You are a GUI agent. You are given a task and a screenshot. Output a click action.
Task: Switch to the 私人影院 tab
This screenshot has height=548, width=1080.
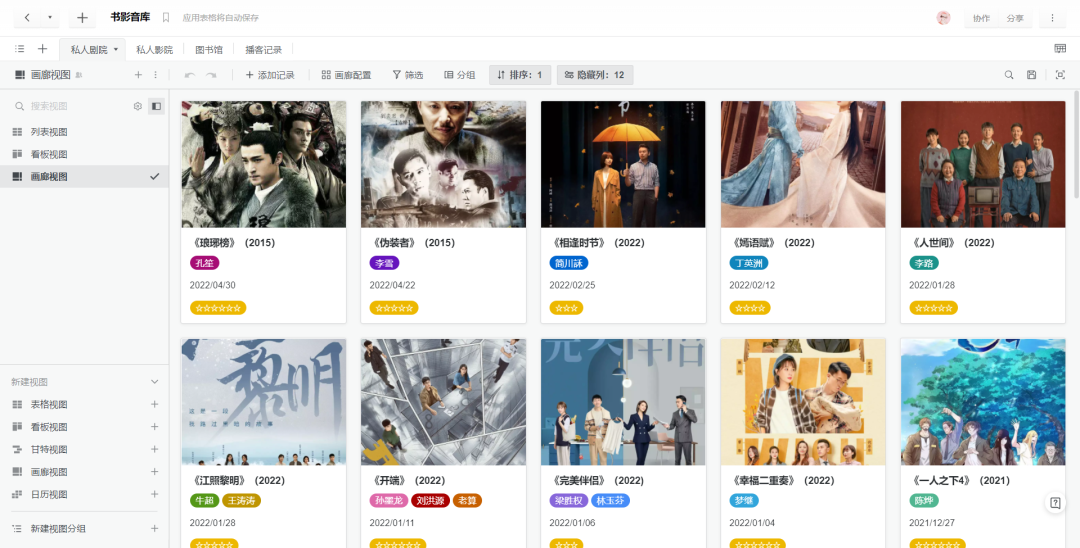(x=154, y=50)
